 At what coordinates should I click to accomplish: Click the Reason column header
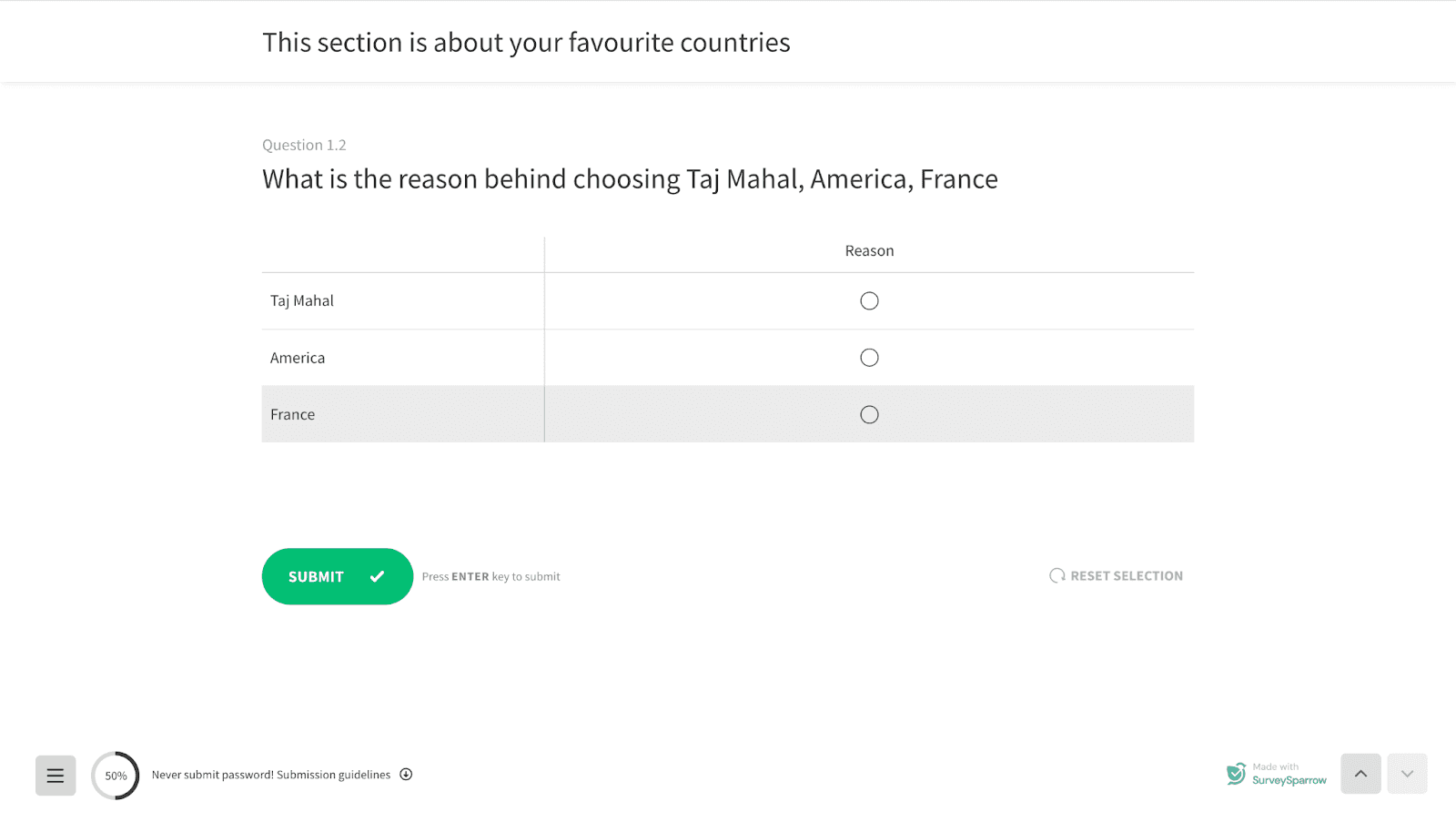coord(869,251)
